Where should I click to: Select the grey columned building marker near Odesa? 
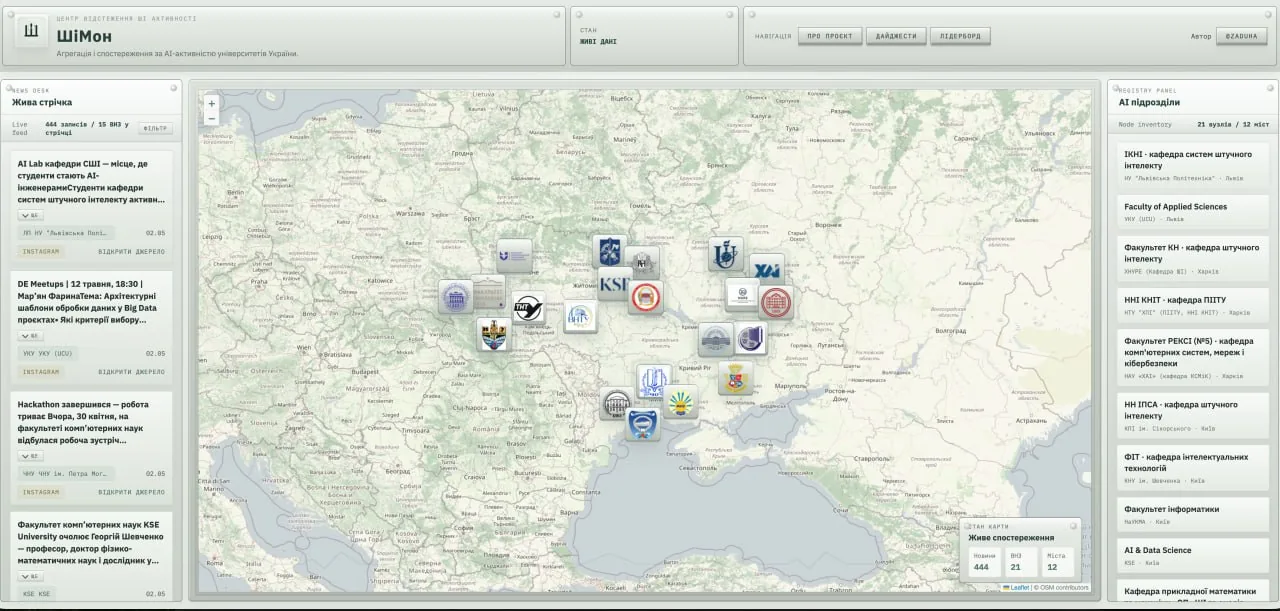[x=616, y=404]
